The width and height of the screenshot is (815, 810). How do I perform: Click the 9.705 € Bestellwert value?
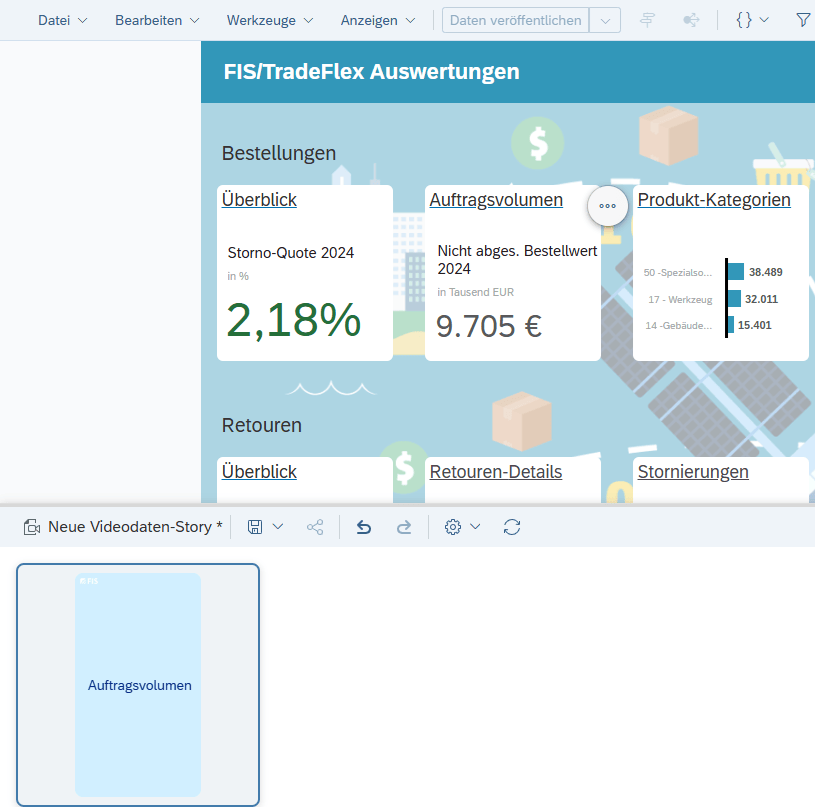(x=489, y=326)
